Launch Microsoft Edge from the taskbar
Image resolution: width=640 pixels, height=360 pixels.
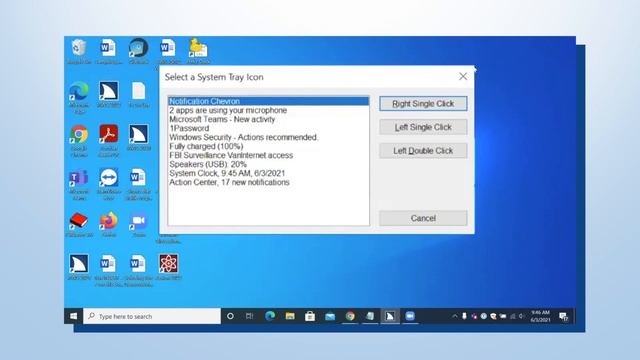pos(270,316)
